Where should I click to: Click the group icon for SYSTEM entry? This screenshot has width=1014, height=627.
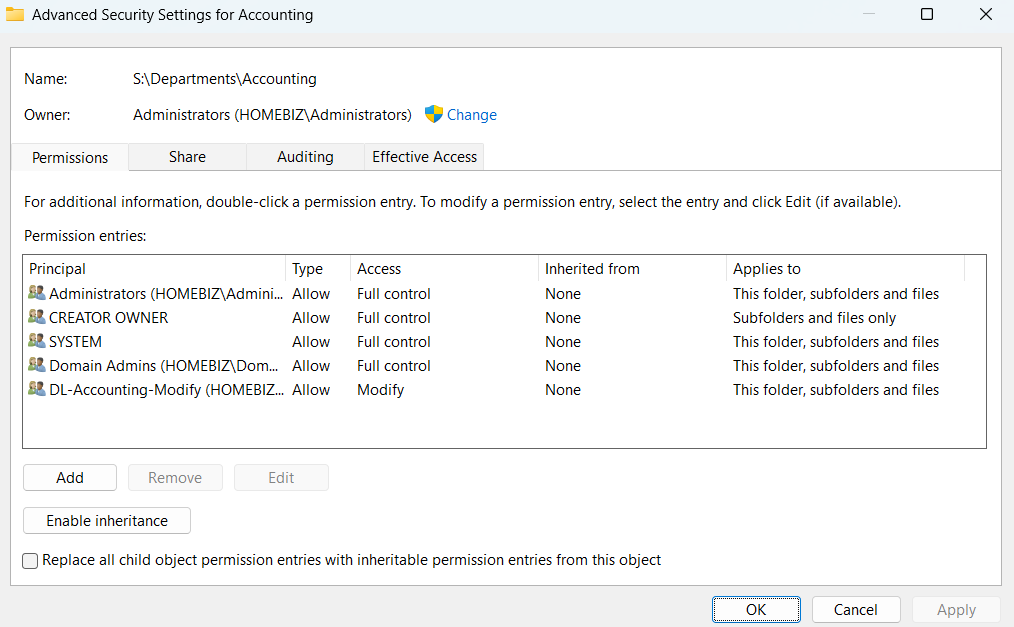(37, 341)
